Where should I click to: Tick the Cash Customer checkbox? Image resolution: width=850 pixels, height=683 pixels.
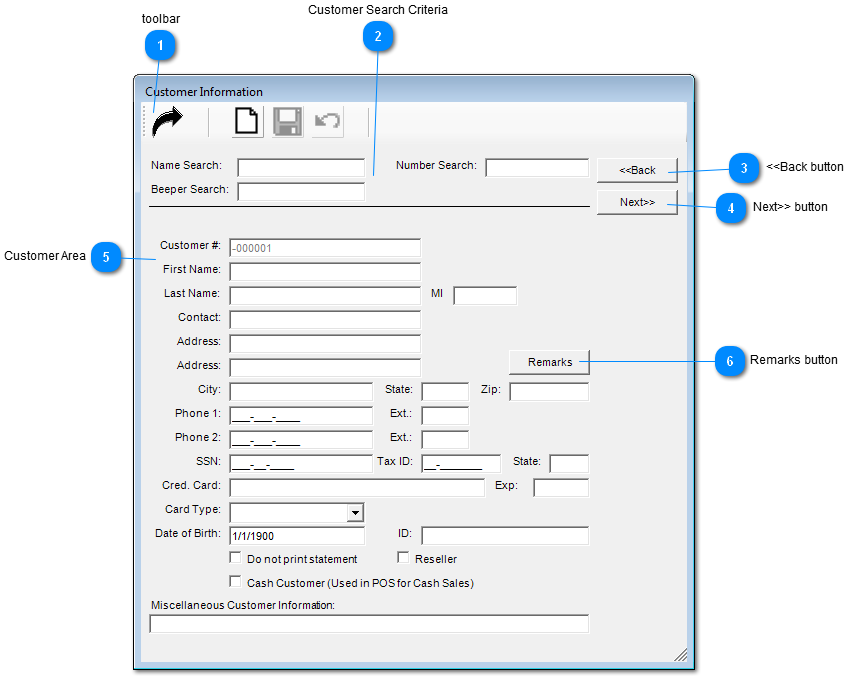(x=235, y=582)
